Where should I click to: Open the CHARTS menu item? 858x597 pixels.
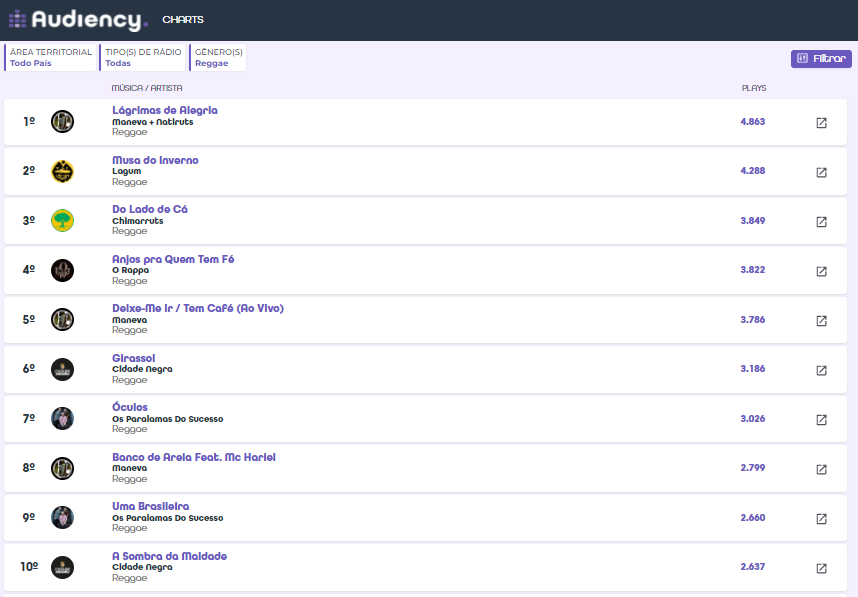coord(183,20)
